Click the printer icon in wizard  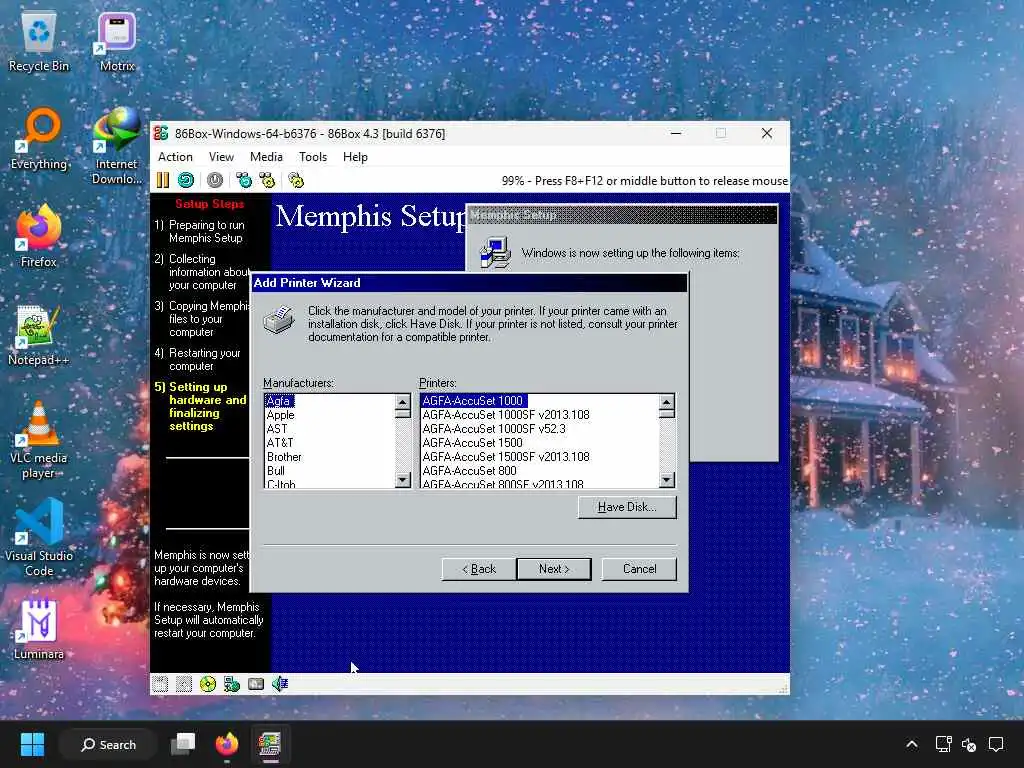pyautogui.click(x=279, y=320)
